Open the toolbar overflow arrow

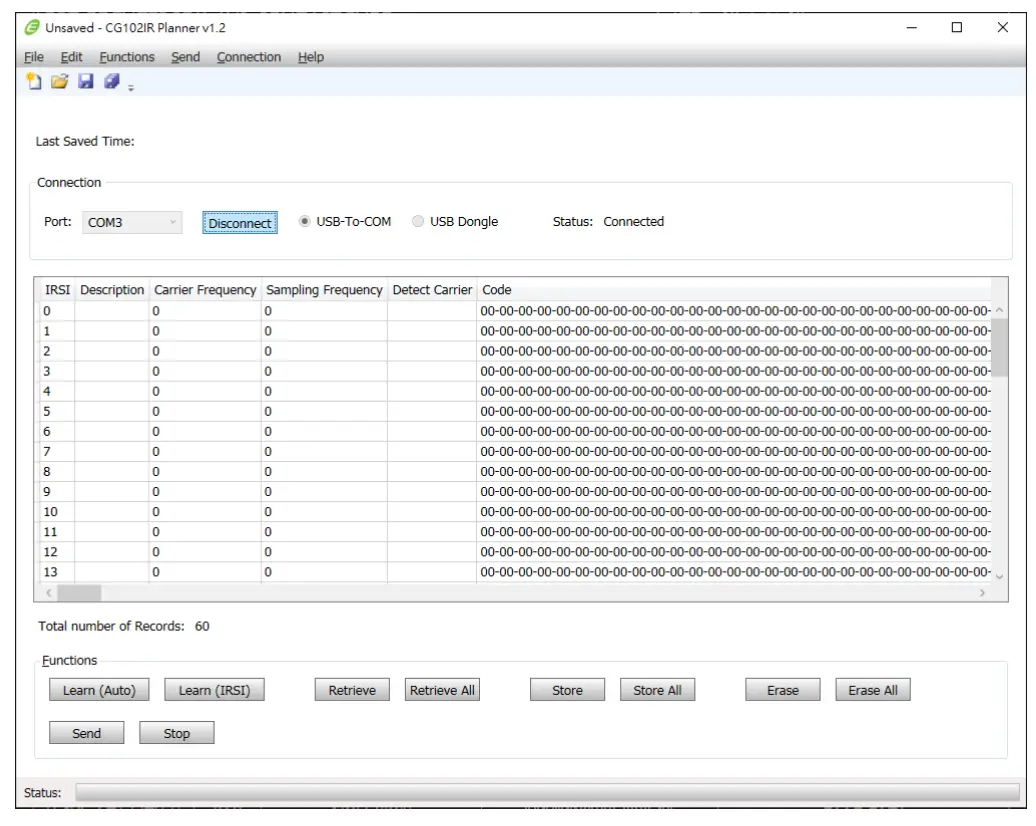click(x=131, y=88)
